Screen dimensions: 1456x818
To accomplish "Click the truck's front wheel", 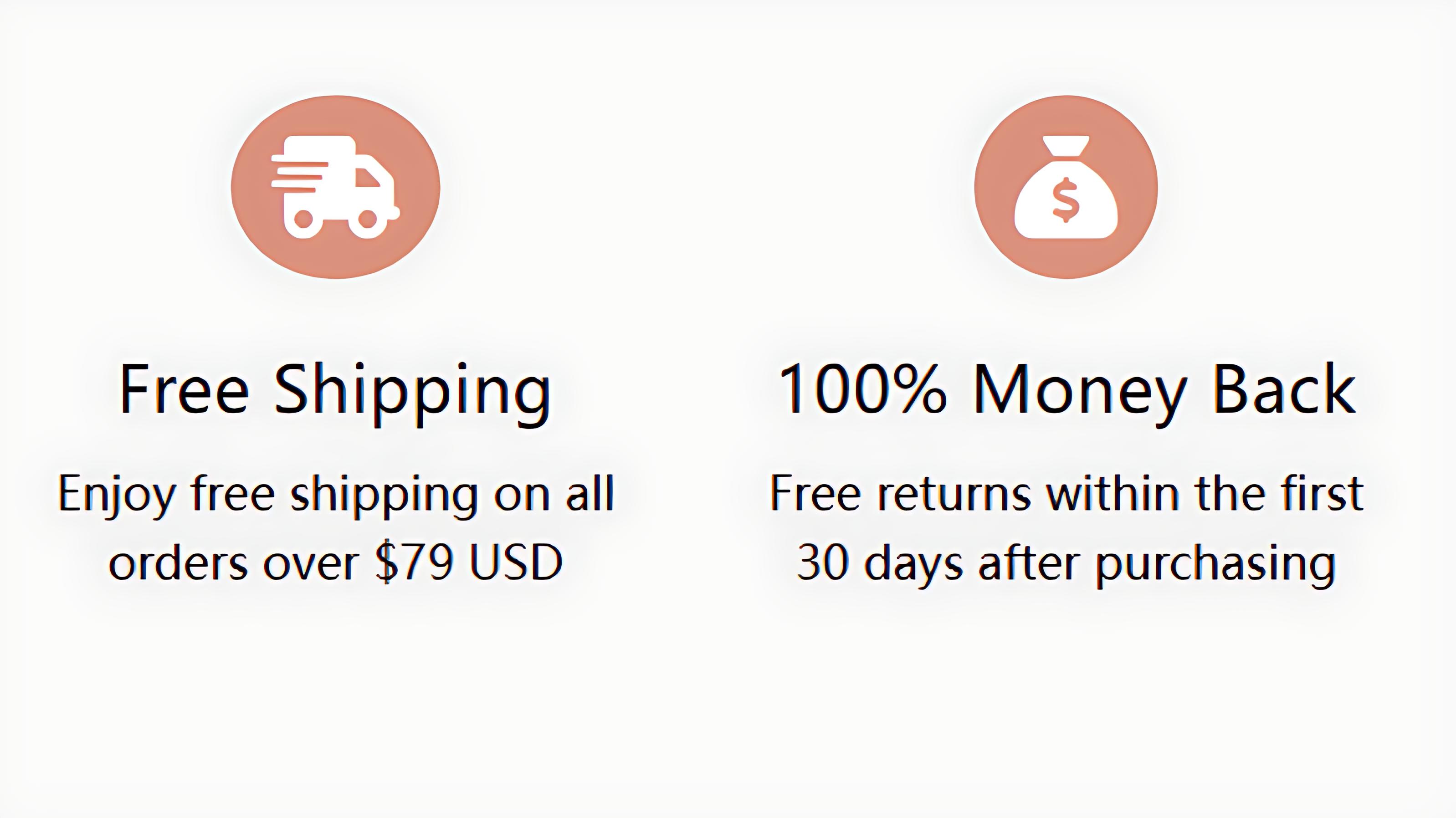I will [x=367, y=219].
